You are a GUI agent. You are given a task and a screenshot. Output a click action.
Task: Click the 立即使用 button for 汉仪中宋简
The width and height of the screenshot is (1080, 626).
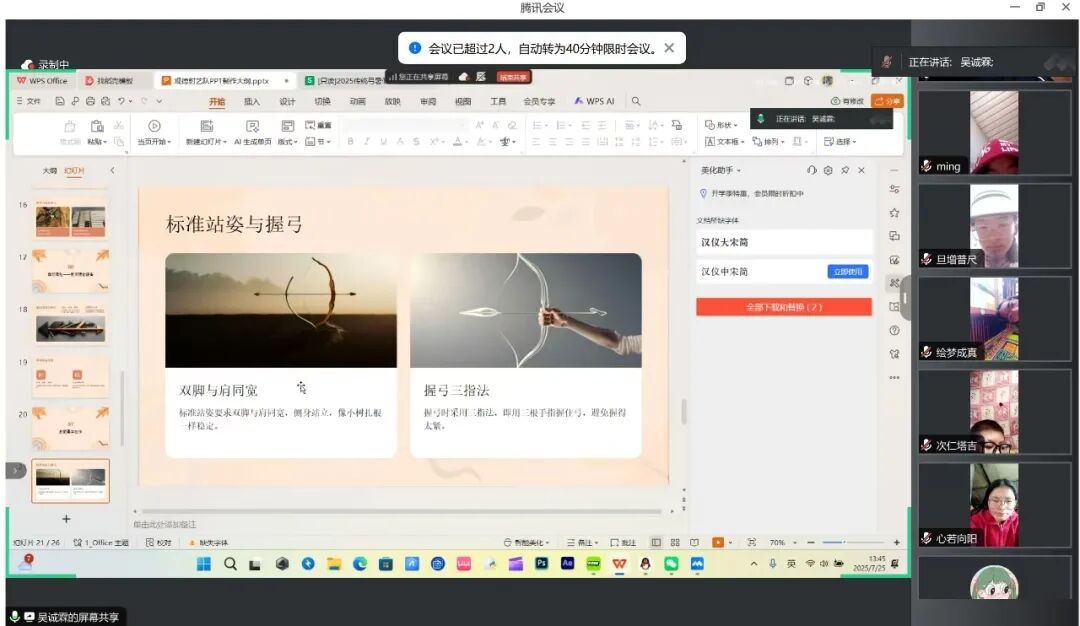click(x=848, y=271)
